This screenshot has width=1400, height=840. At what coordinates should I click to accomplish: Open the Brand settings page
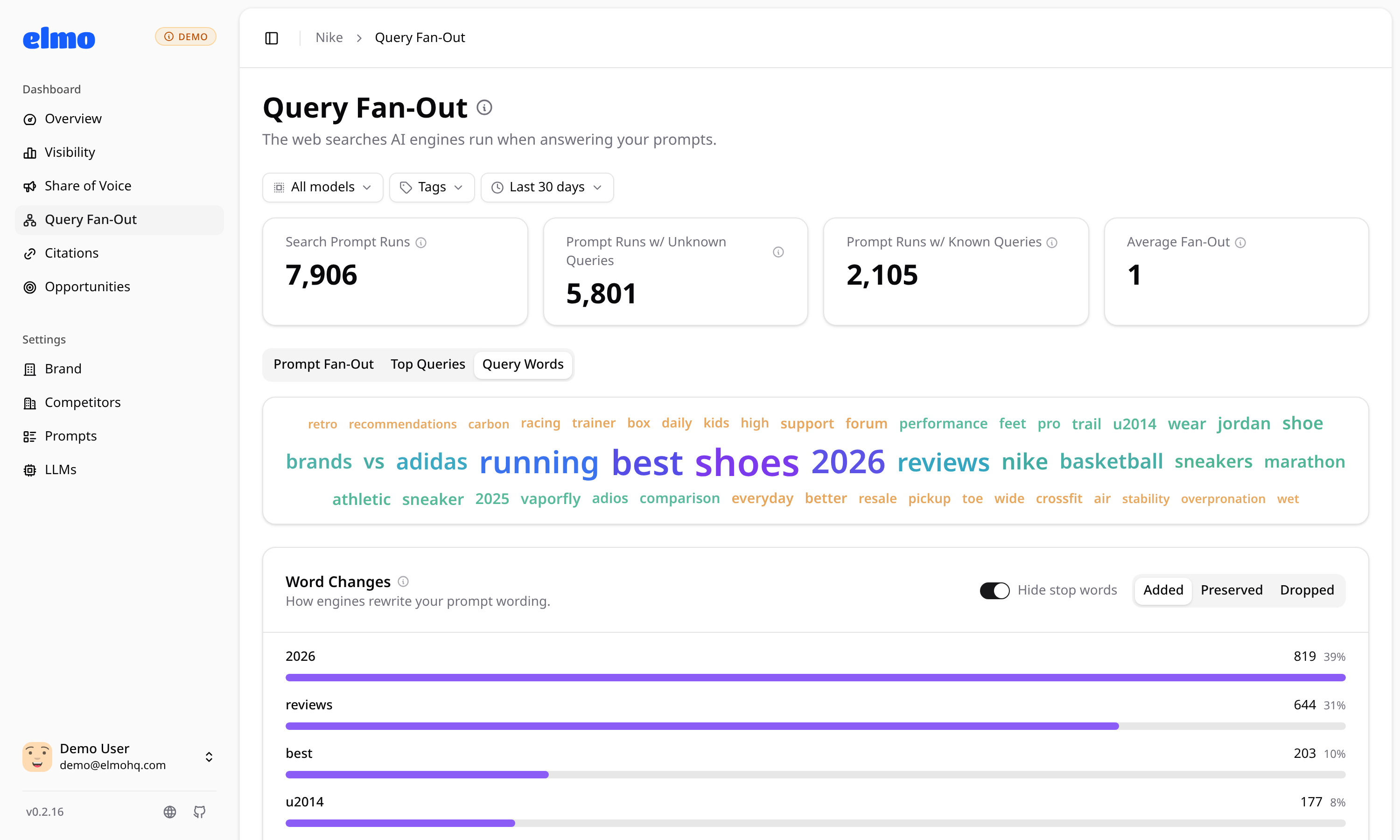pyautogui.click(x=119, y=369)
